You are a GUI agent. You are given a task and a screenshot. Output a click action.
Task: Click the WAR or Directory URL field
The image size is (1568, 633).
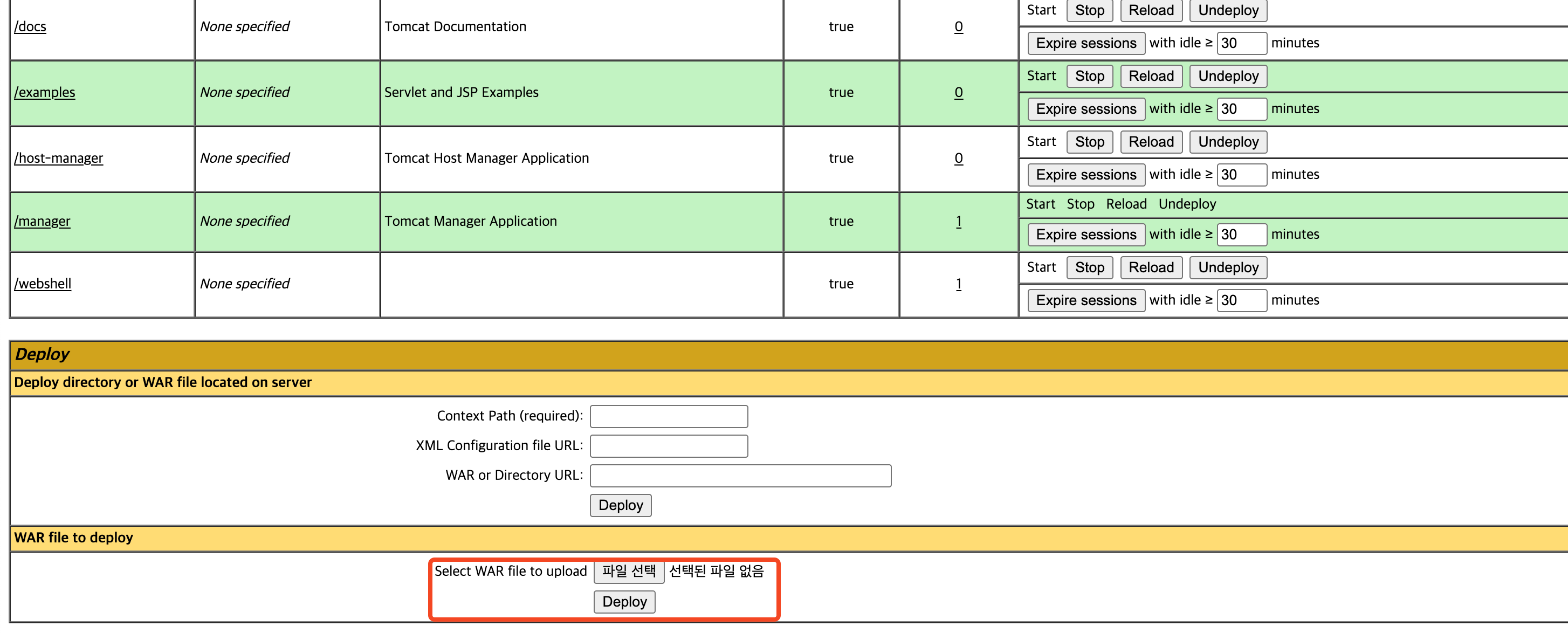tap(740, 476)
